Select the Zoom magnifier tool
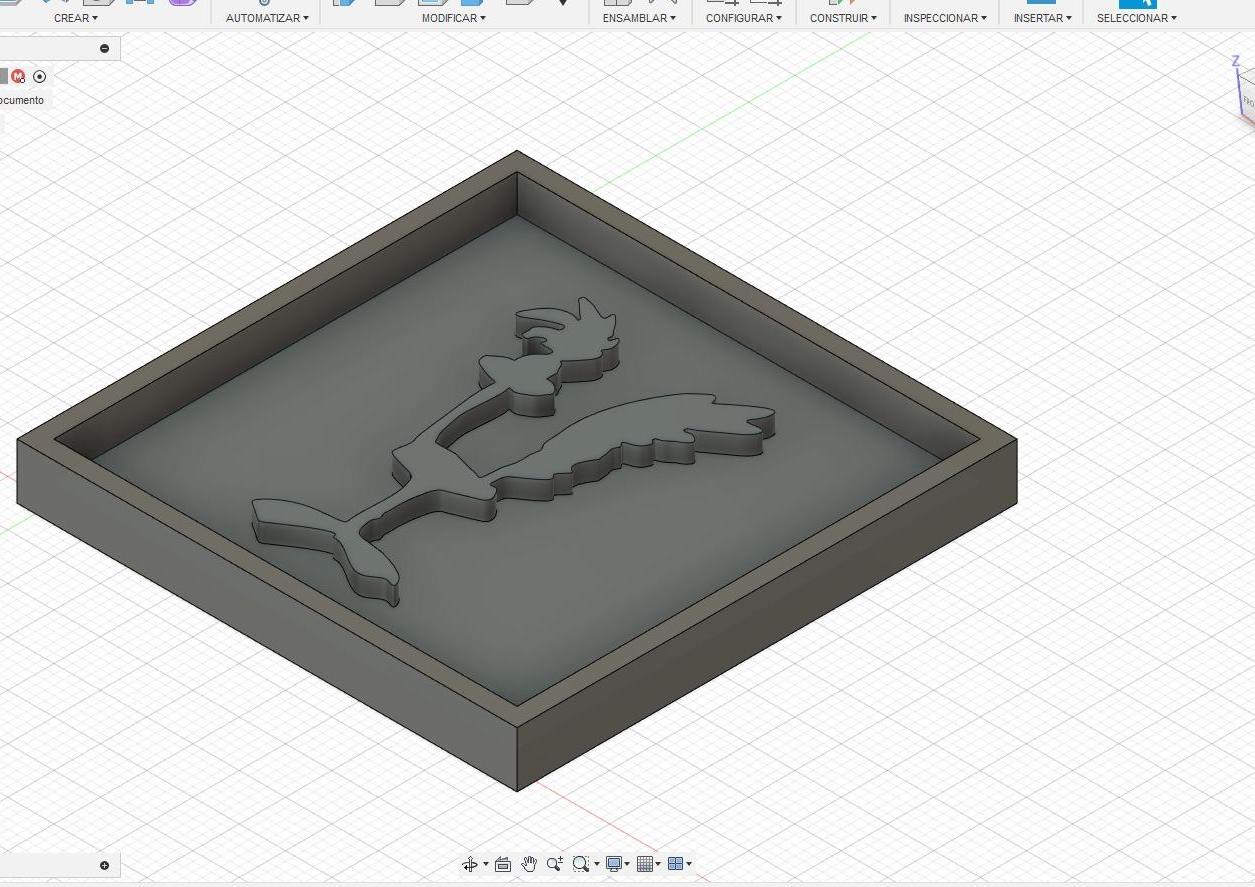1255x887 pixels. pyautogui.click(x=555, y=864)
